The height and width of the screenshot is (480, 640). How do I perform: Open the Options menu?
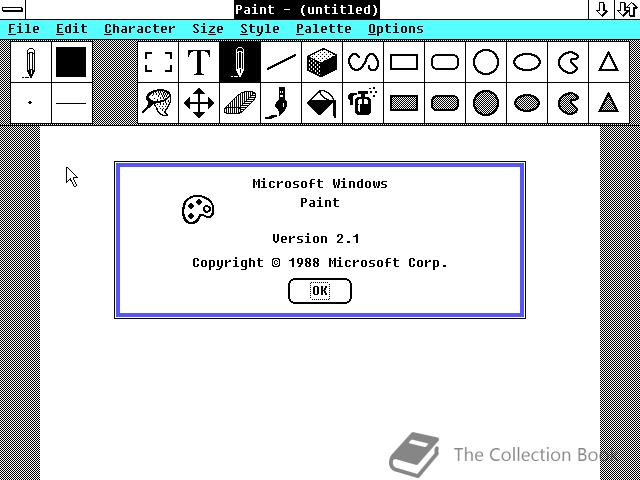pos(396,29)
